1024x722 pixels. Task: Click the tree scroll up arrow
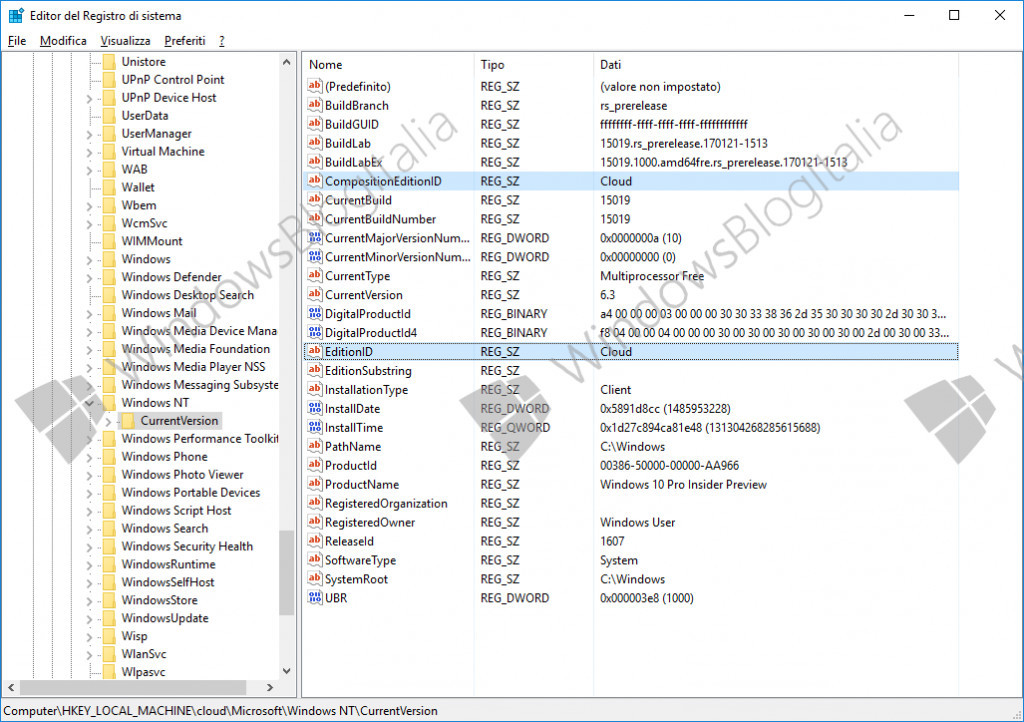coord(287,62)
